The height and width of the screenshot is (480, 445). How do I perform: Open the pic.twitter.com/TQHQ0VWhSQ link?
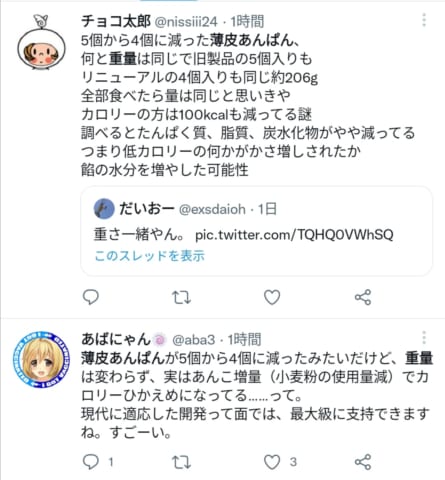coord(294,235)
